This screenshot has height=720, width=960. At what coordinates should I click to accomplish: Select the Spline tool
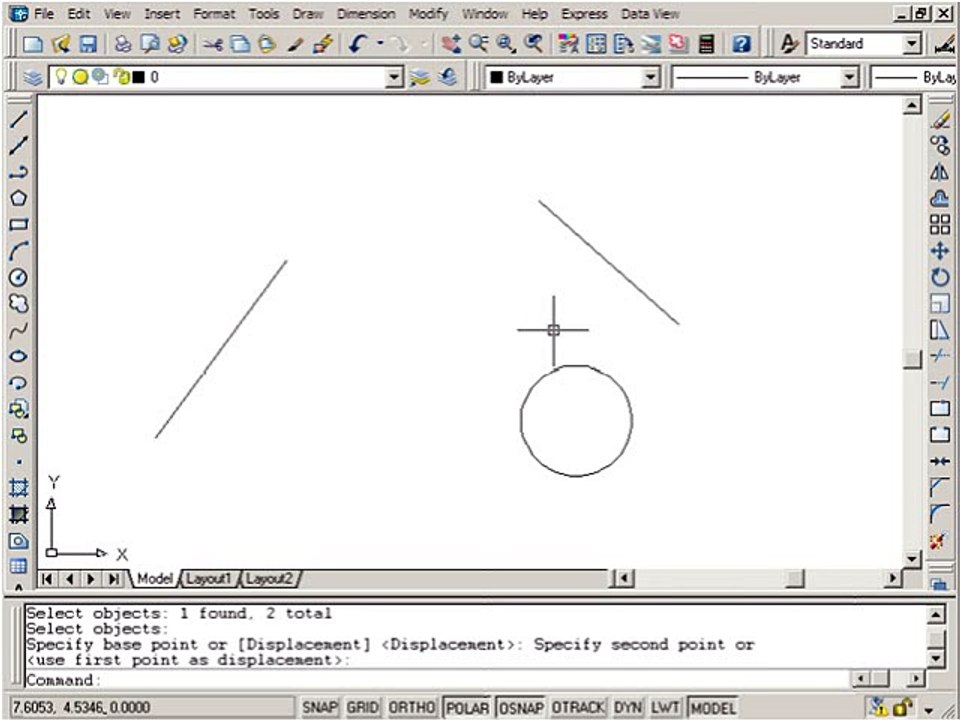18,330
